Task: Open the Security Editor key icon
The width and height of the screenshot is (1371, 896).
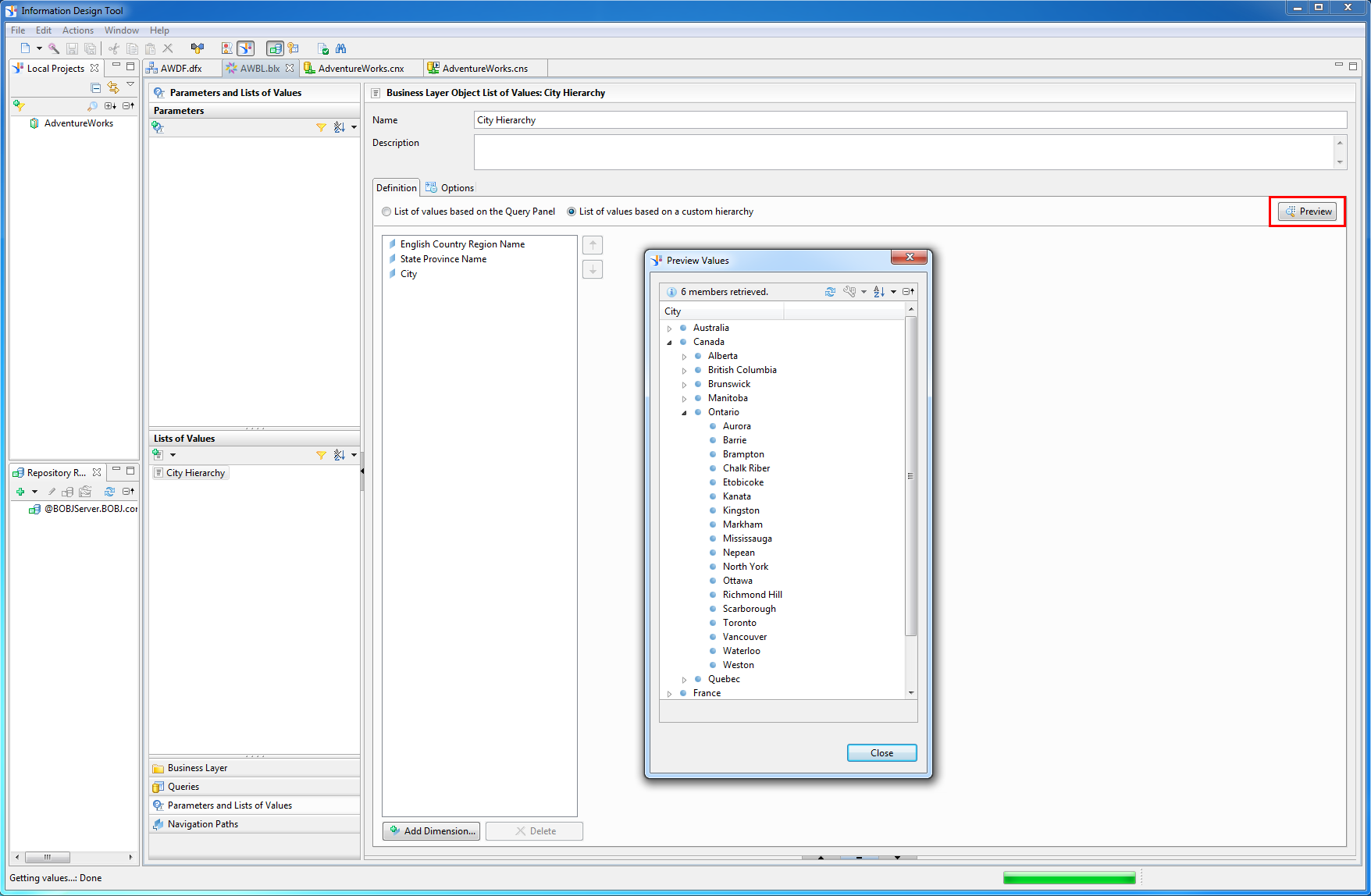Action: tap(294, 48)
